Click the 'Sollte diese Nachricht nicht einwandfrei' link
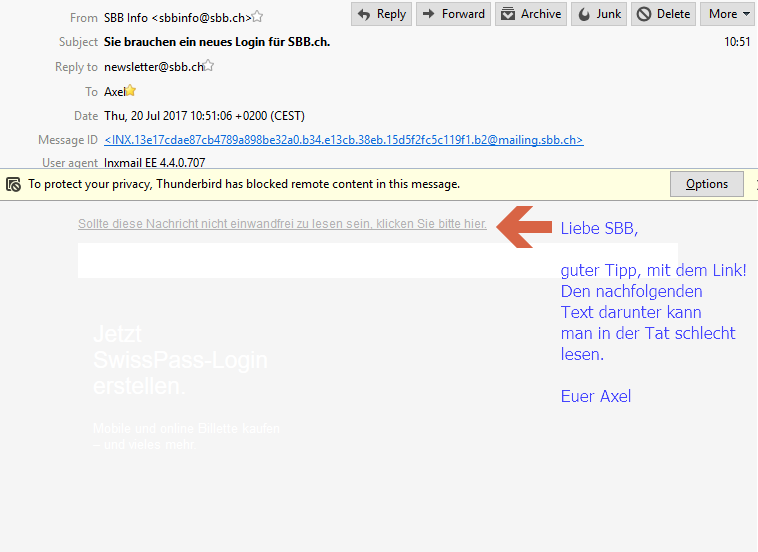Image resolution: width=758 pixels, height=552 pixels. tap(282, 224)
